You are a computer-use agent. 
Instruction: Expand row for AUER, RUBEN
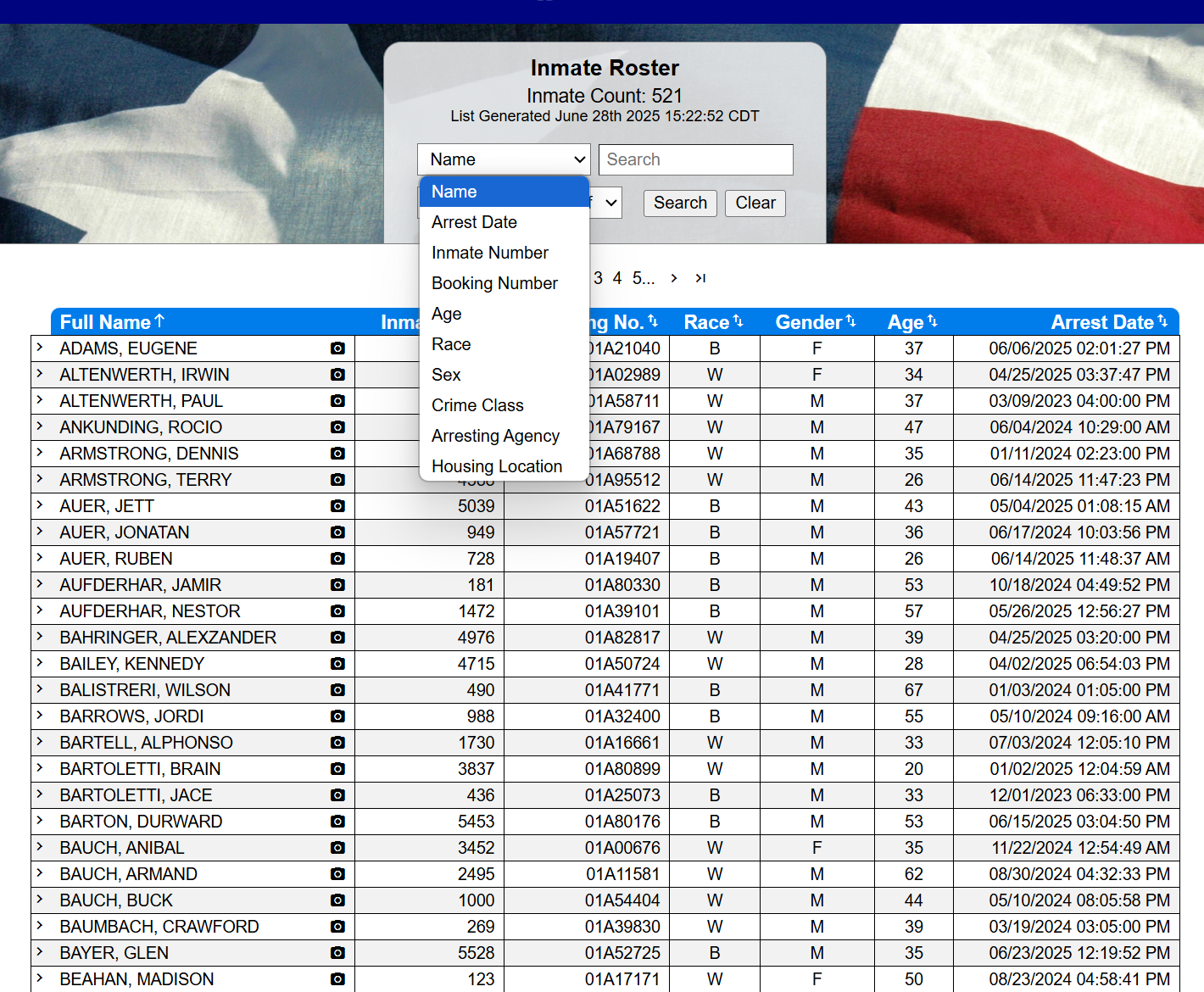point(39,558)
